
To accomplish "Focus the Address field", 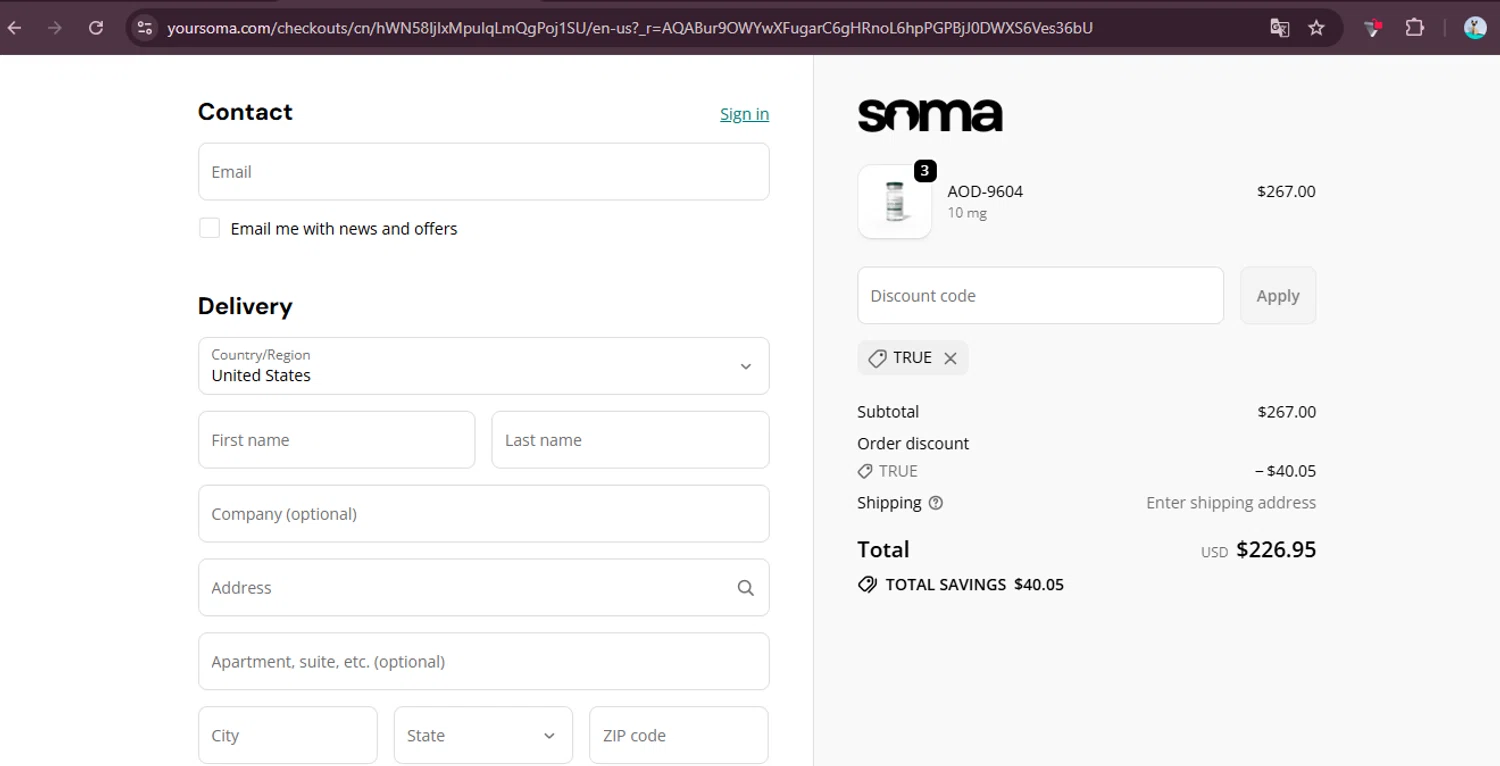I will point(484,588).
